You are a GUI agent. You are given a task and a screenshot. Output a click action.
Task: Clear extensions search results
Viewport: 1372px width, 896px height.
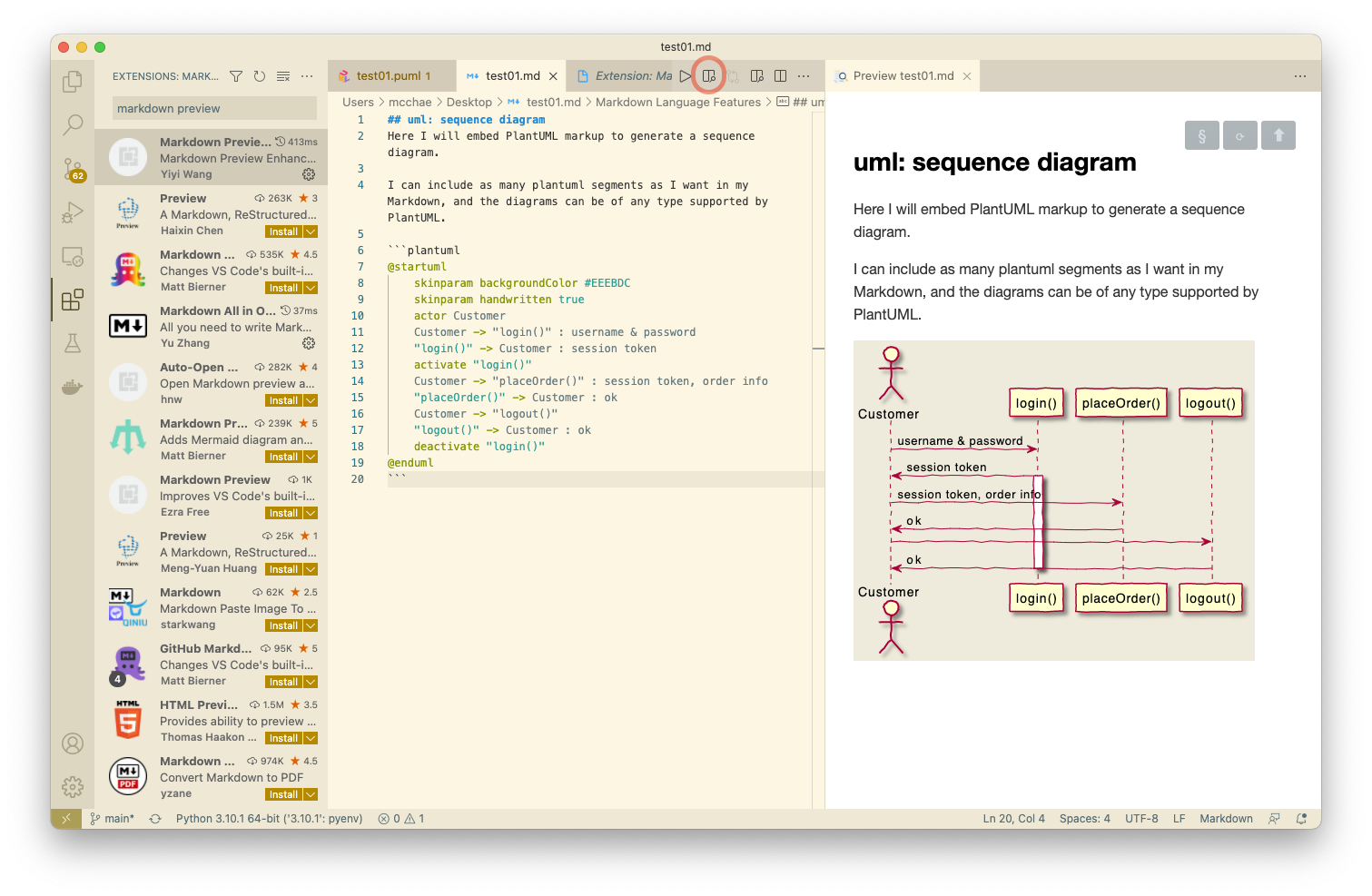pos(283,76)
